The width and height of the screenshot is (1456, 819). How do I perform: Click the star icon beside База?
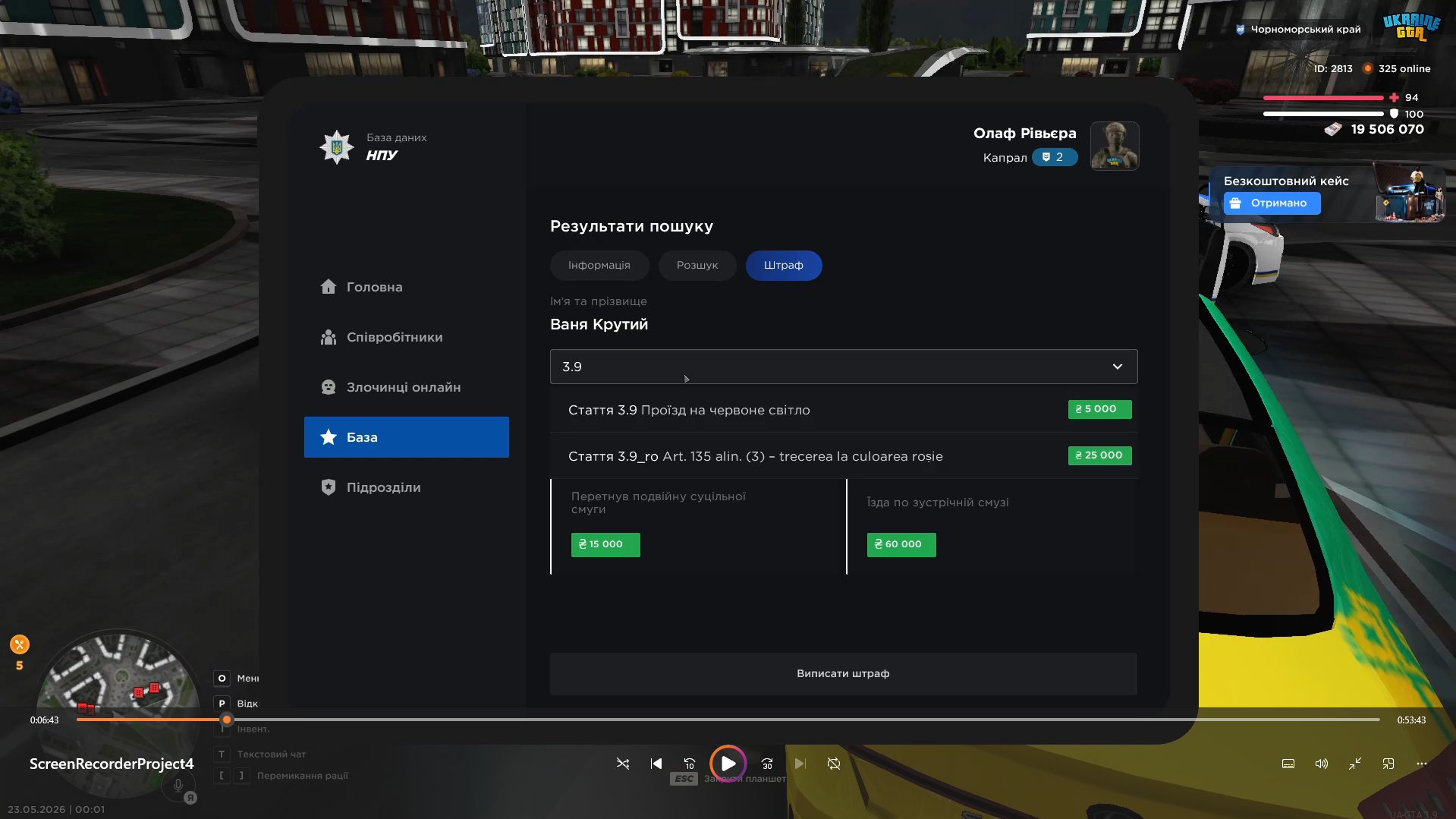click(329, 437)
